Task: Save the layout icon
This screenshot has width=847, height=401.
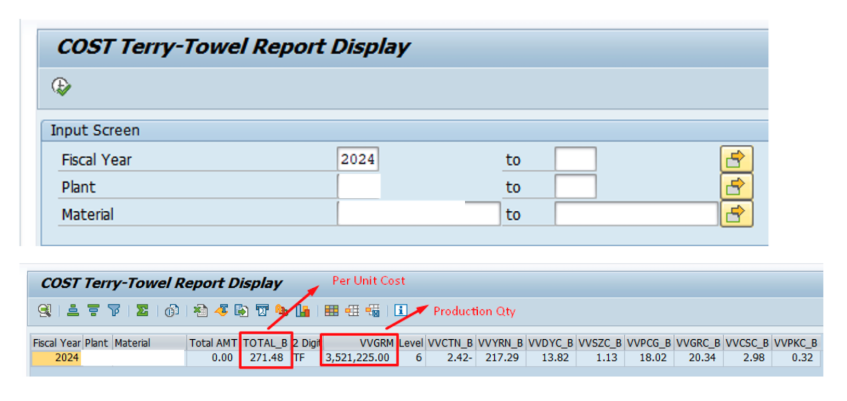Action: (x=372, y=310)
